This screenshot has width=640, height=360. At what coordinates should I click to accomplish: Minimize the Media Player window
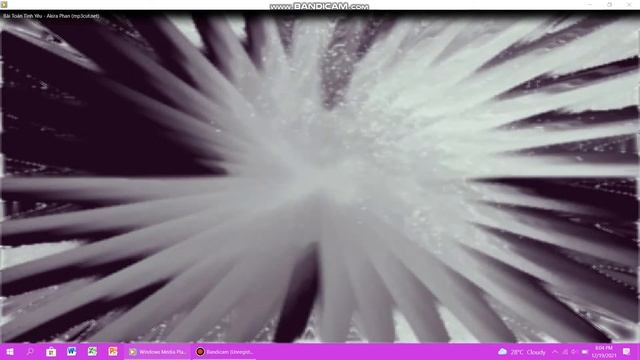[590, 4]
